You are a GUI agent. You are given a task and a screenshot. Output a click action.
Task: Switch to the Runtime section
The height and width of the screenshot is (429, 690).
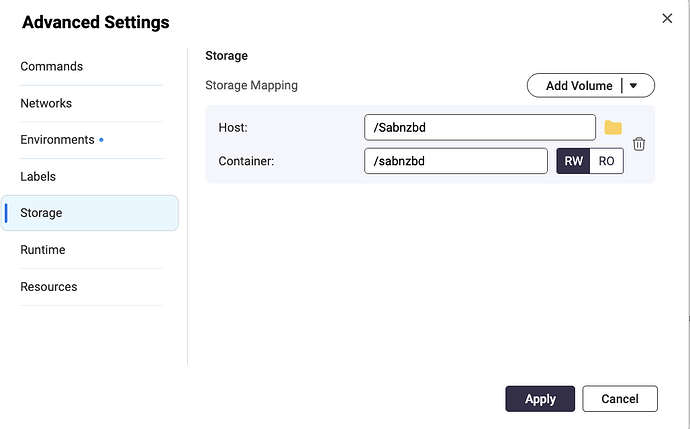pyautogui.click(x=43, y=250)
